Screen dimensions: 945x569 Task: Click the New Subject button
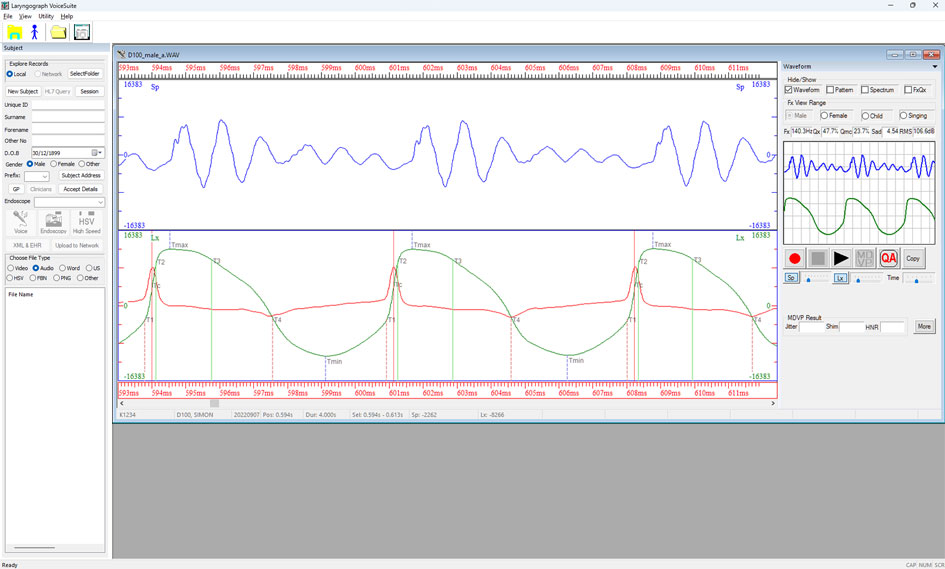[x=22, y=92]
